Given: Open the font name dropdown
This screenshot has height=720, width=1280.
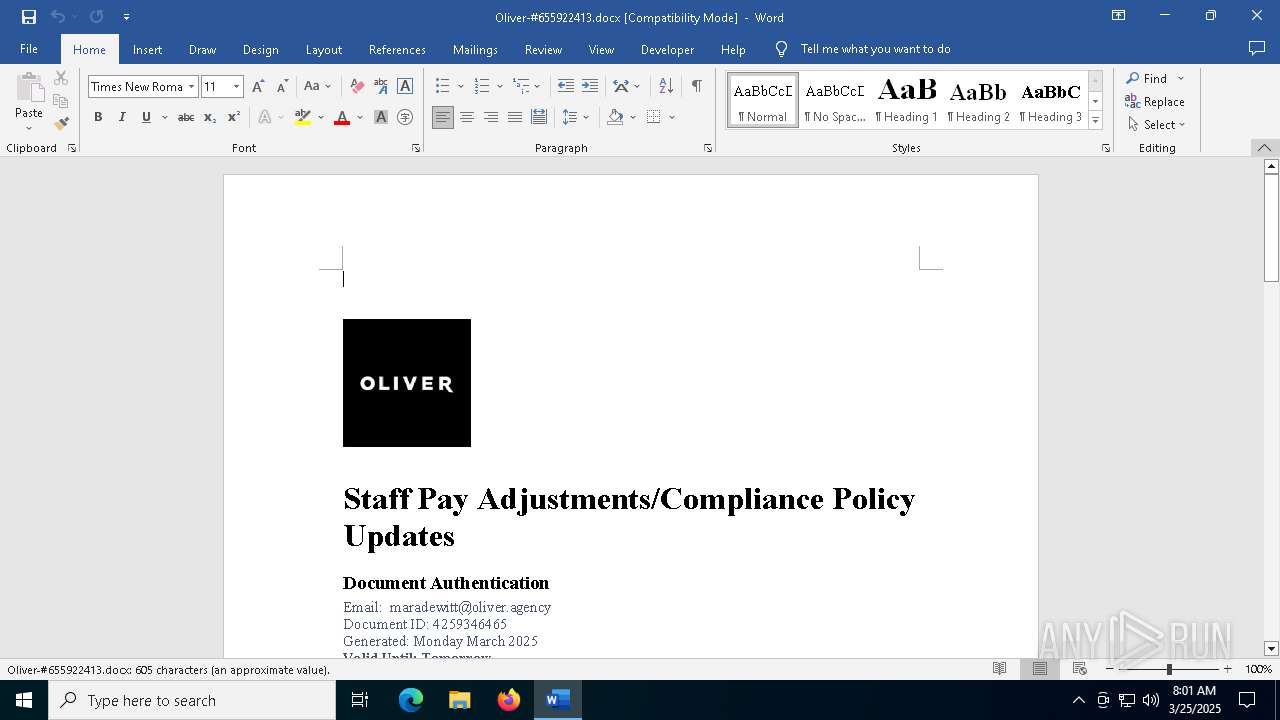Looking at the screenshot, I should click(x=191, y=87).
